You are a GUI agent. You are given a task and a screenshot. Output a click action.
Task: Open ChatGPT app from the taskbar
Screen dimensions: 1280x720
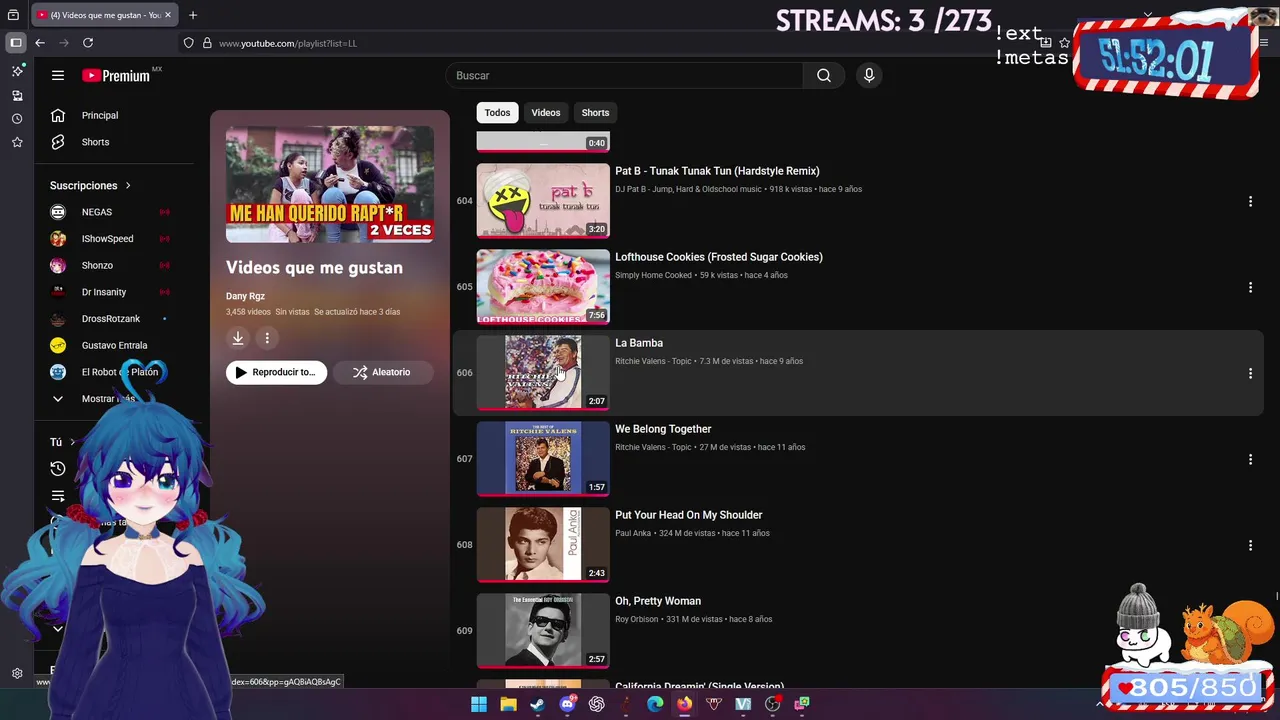596,704
